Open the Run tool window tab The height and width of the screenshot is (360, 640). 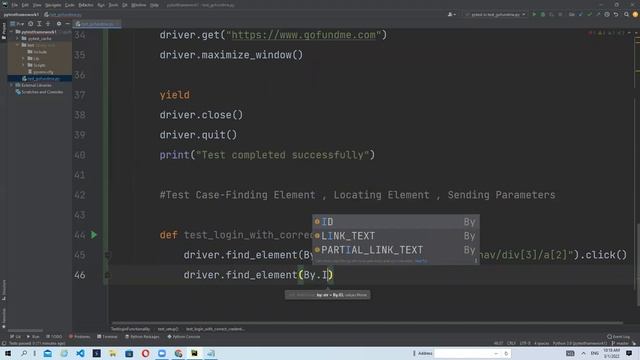[33, 337]
